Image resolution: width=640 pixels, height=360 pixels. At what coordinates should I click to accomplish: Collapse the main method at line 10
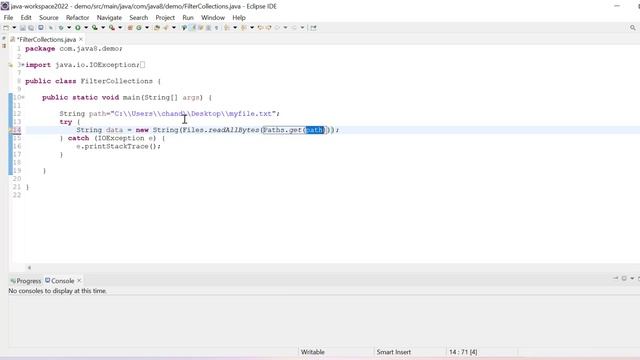23,98
